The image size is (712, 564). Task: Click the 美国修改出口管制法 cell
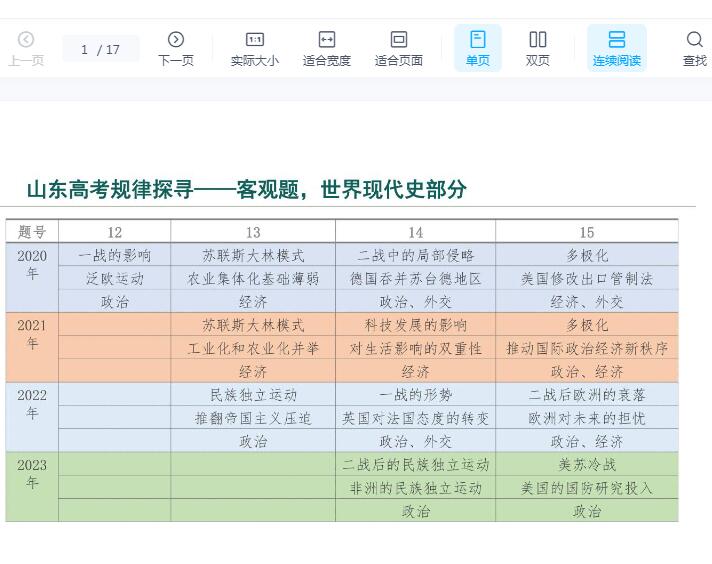pyautogui.click(x=586, y=279)
